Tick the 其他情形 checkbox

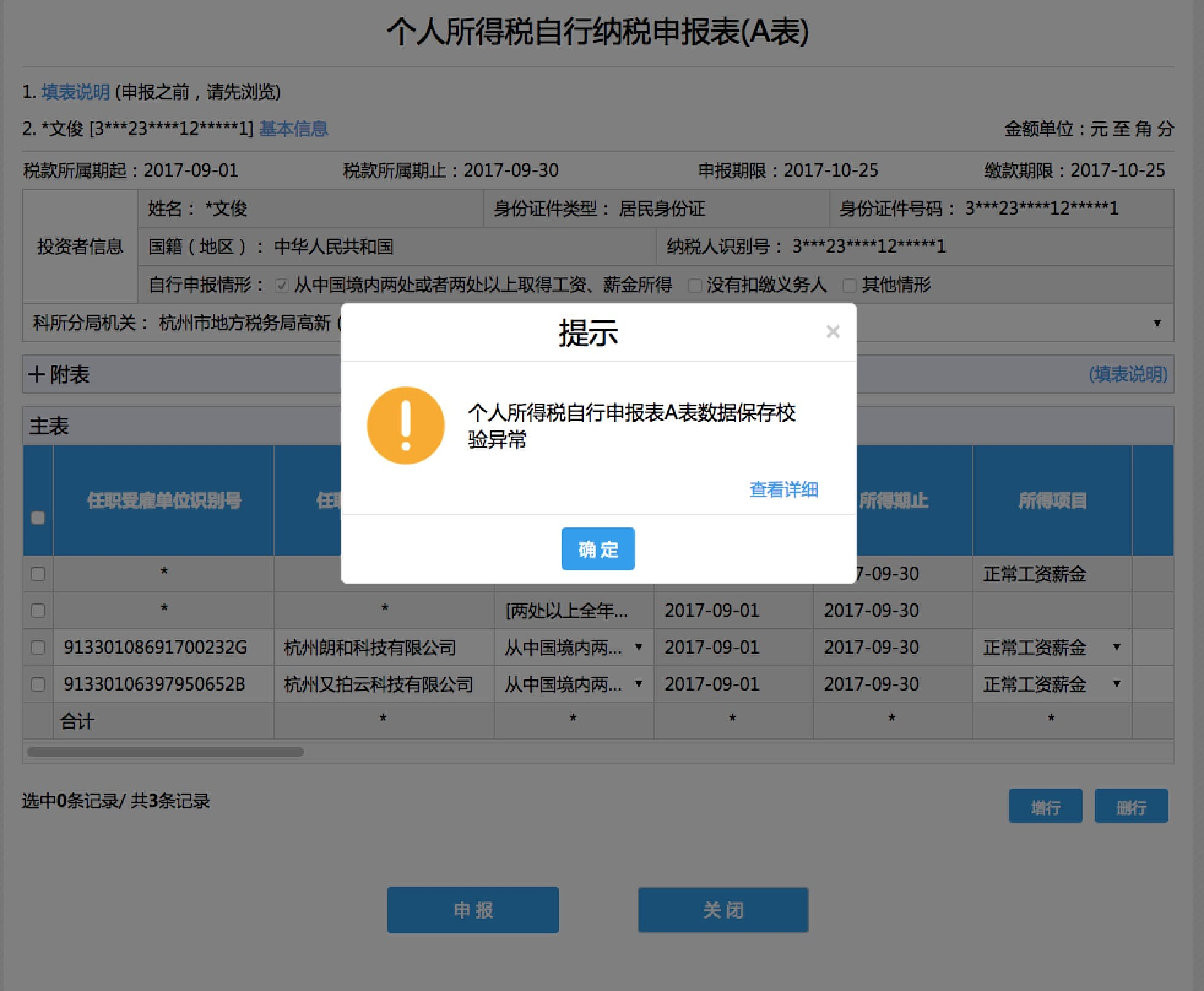(x=849, y=285)
